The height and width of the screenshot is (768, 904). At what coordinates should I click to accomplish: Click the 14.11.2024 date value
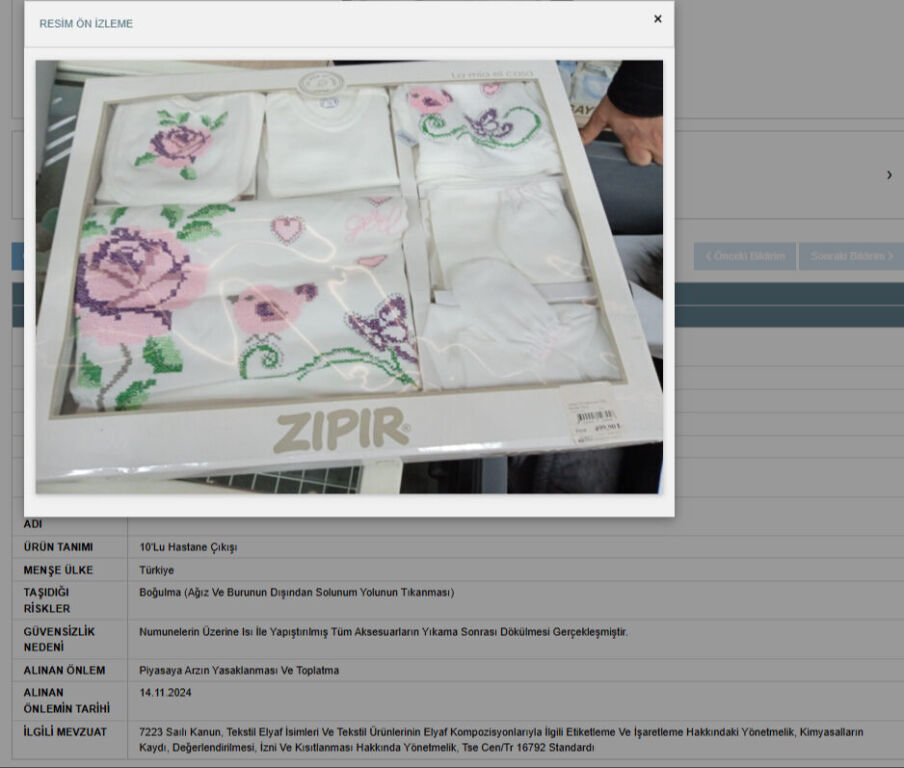tap(165, 692)
